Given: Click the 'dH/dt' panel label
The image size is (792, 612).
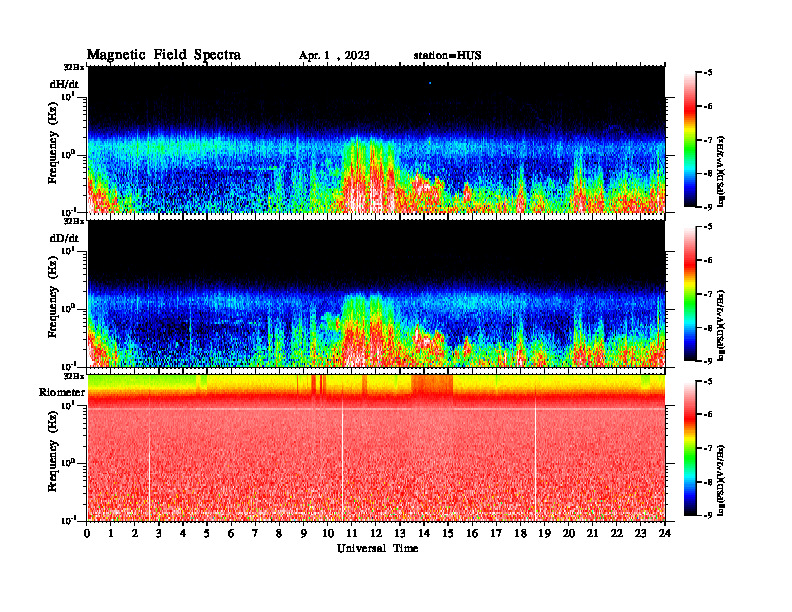Looking at the screenshot, I should click(x=64, y=84).
